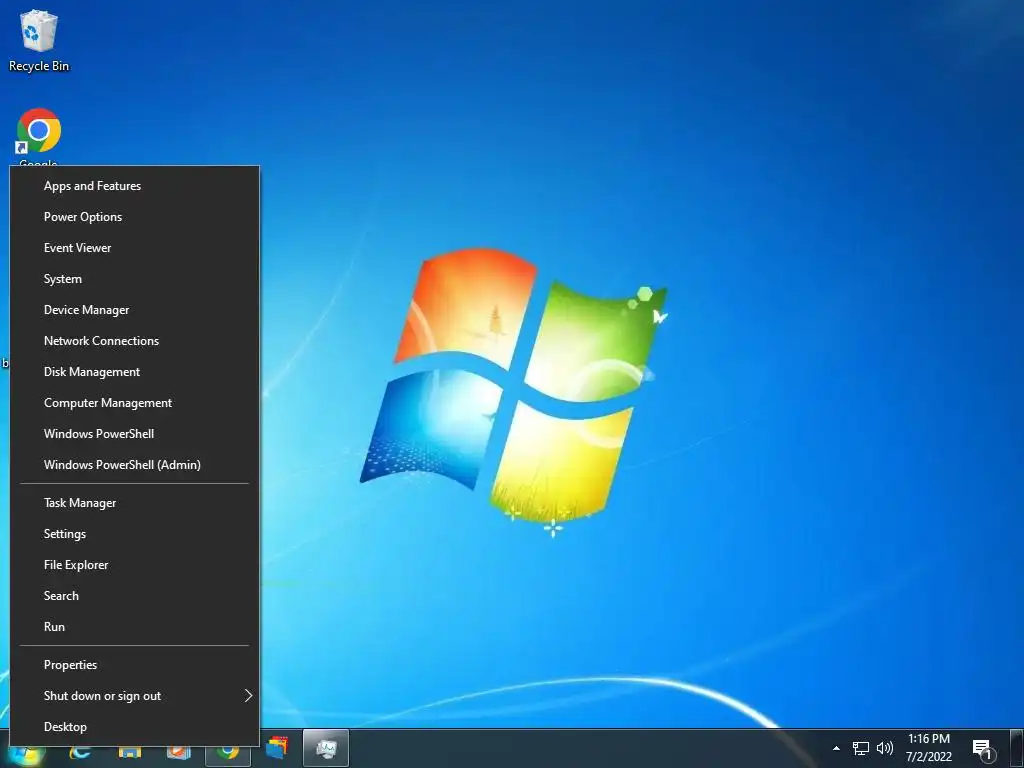
Task: Select the Recycle Bin desktop icon
Action: 39,40
